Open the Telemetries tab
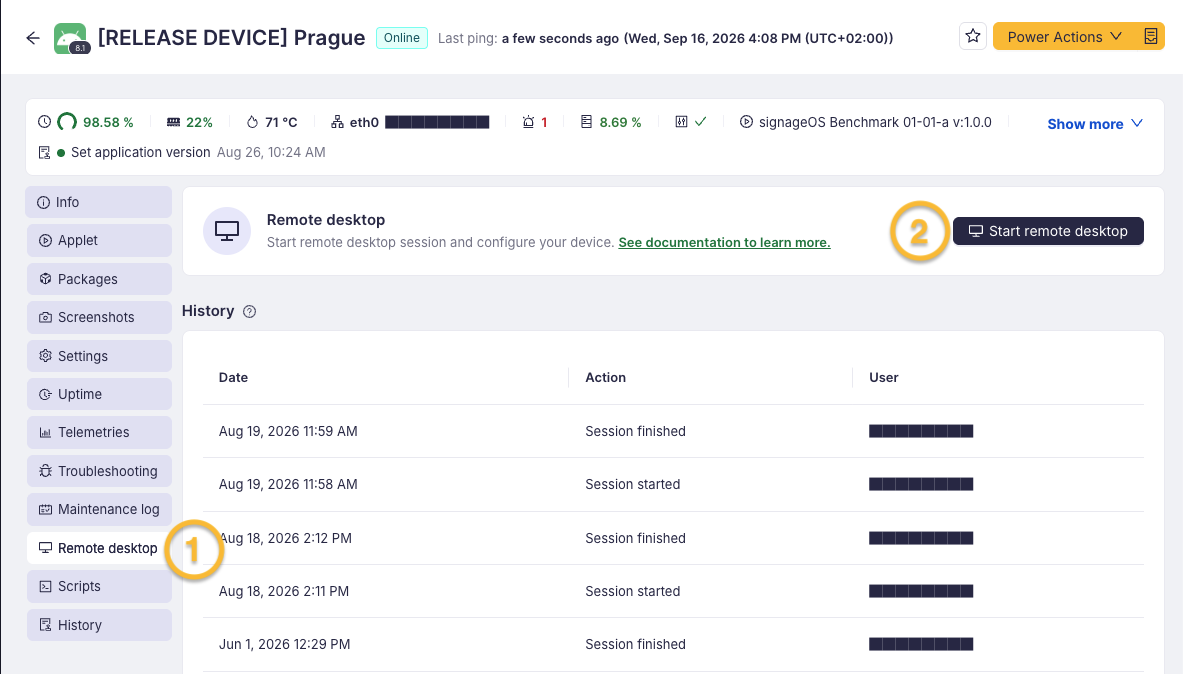The image size is (1183, 674). [99, 432]
